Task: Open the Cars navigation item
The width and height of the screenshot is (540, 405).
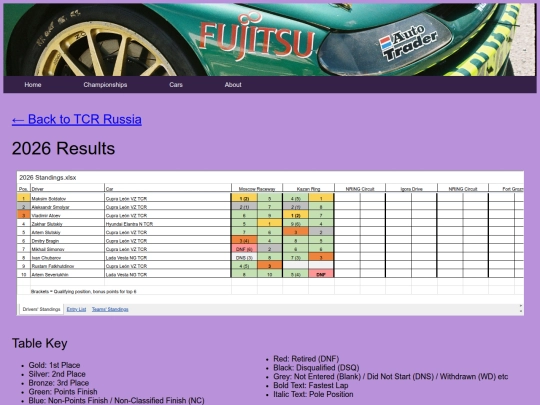Action: tap(176, 85)
